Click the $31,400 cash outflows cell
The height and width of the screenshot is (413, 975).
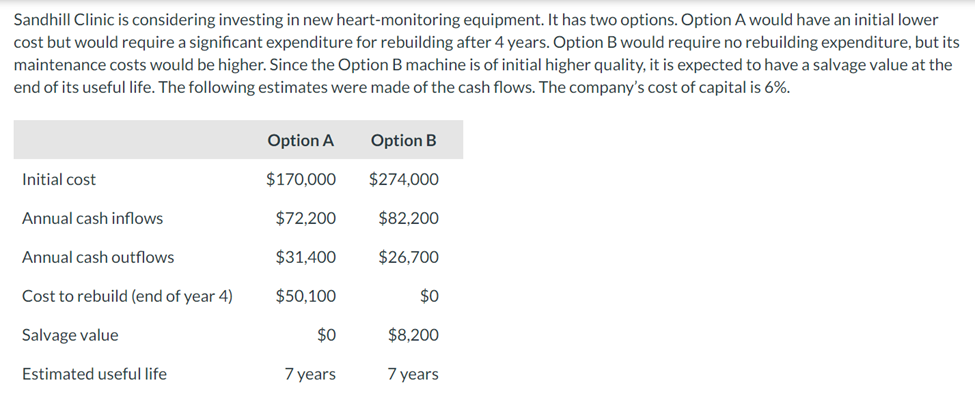[x=306, y=258]
